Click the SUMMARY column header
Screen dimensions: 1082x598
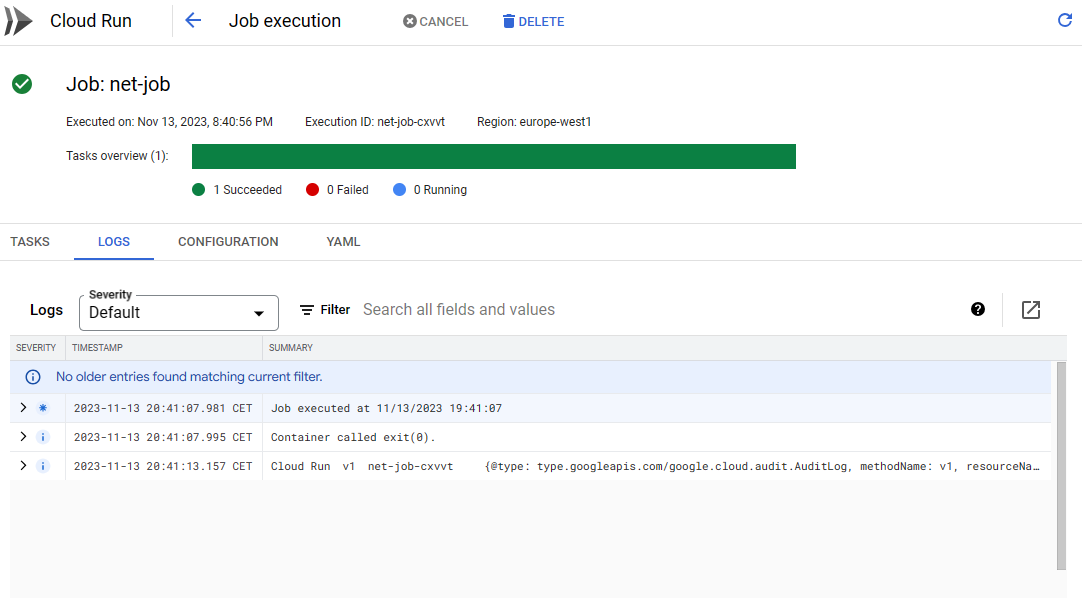point(291,348)
